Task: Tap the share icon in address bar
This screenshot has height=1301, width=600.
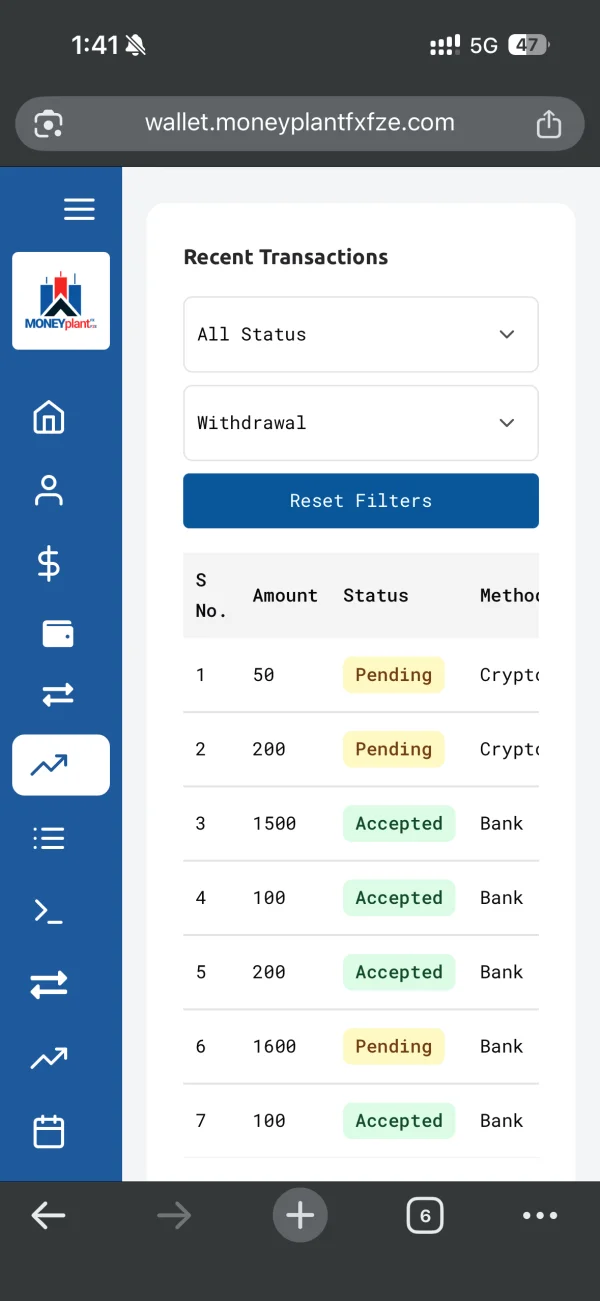Action: [x=548, y=124]
